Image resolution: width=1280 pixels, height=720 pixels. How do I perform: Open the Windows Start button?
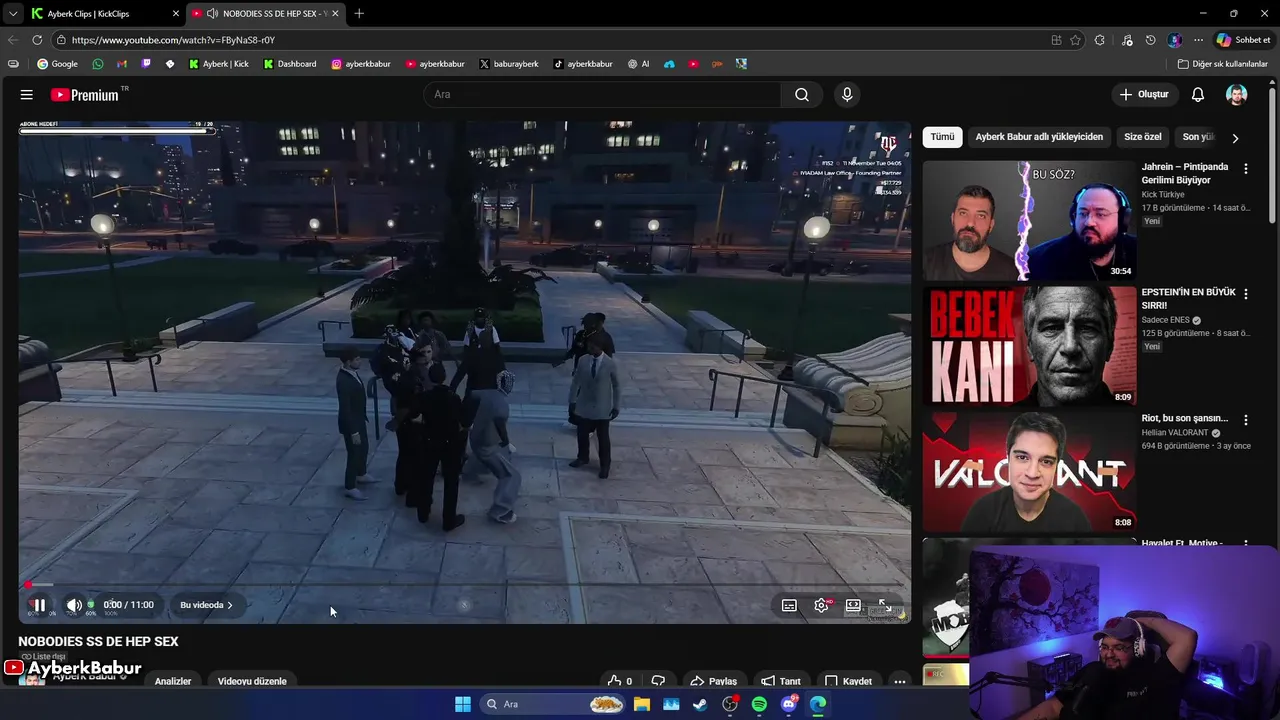463,704
